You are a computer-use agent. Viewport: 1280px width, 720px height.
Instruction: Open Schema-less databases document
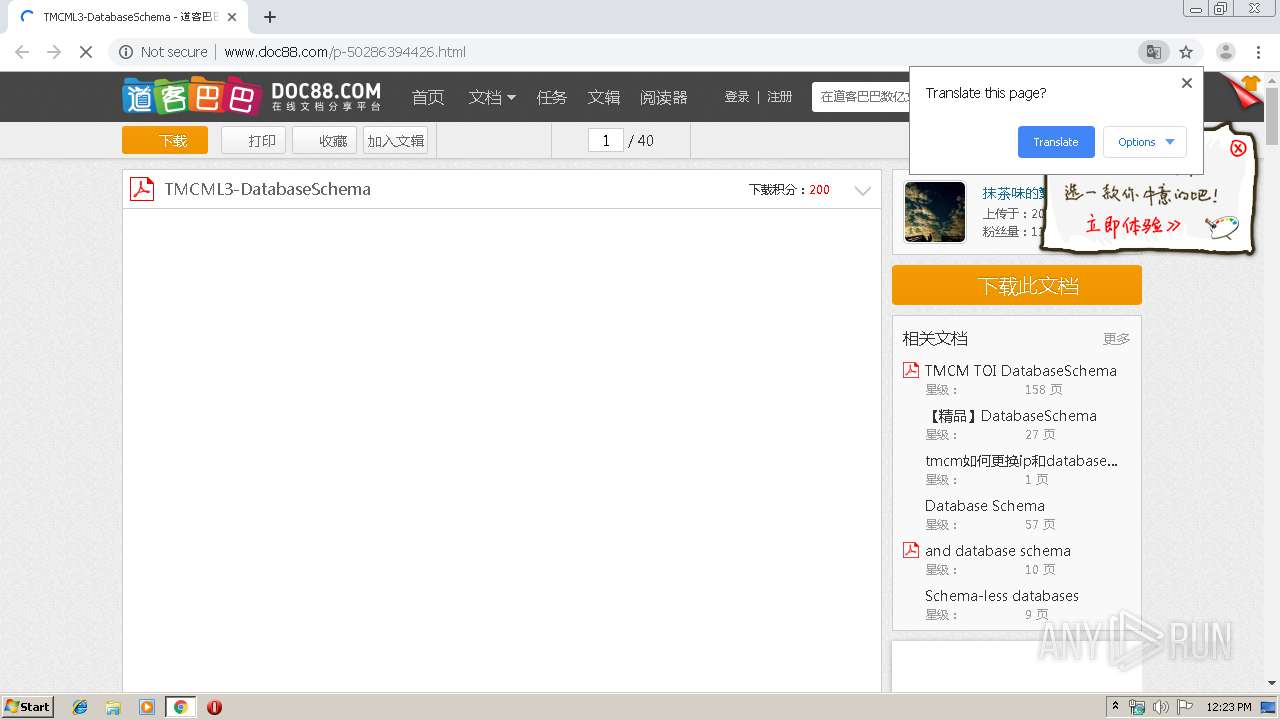click(1002, 595)
